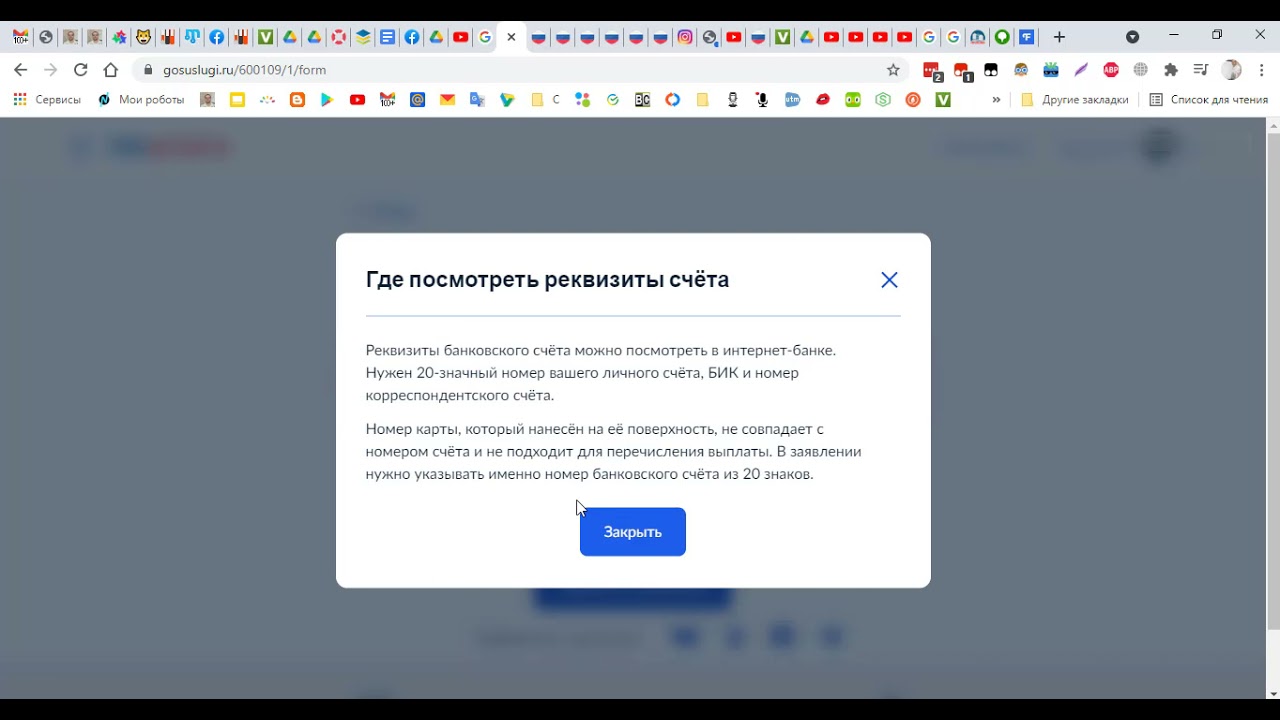The width and height of the screenshot is (1280, 720).
Task: Open the red extension with badge 1
Action: pos(962,71)
